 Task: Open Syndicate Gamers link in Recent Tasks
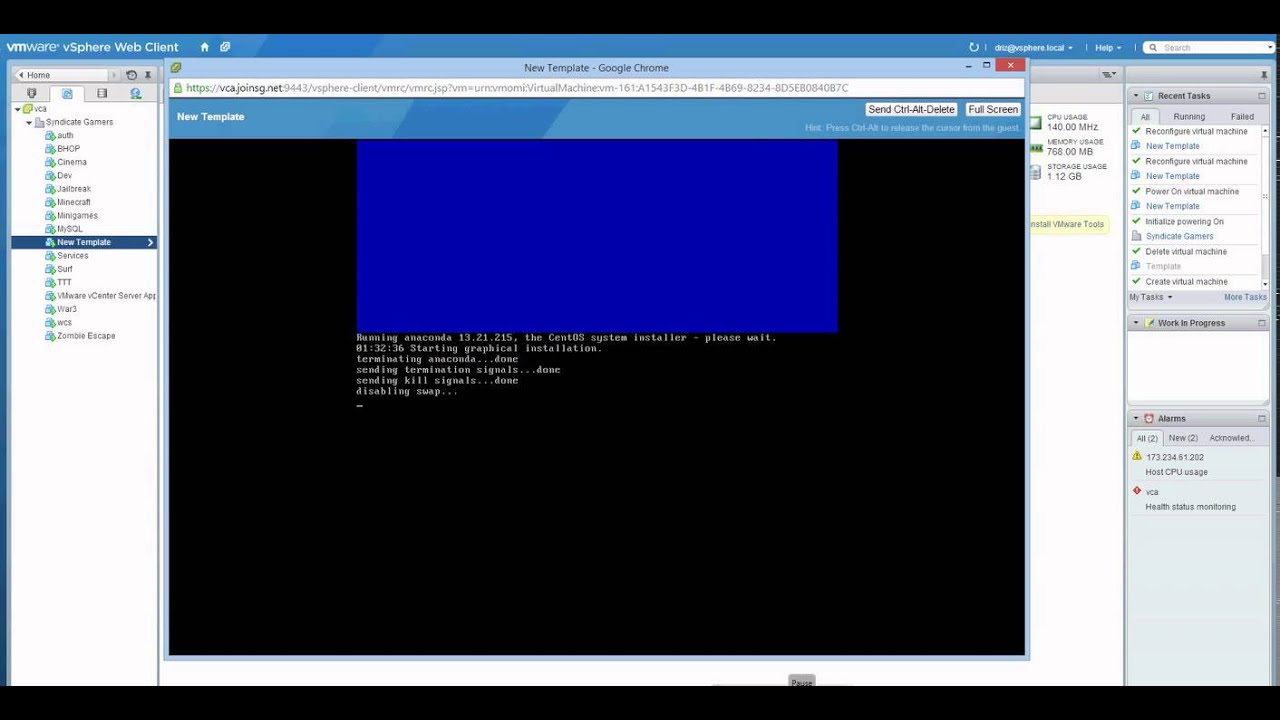coord(1179,236)
